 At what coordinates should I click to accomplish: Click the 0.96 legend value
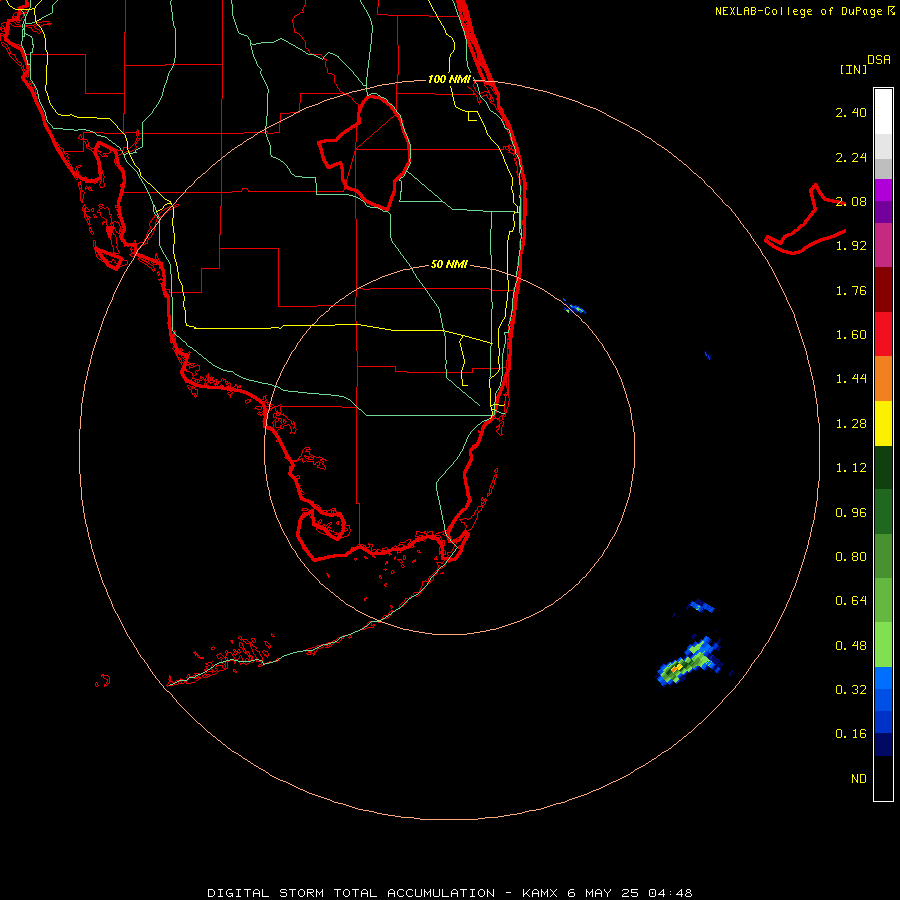pyautogui.click(x=851, y=513)
